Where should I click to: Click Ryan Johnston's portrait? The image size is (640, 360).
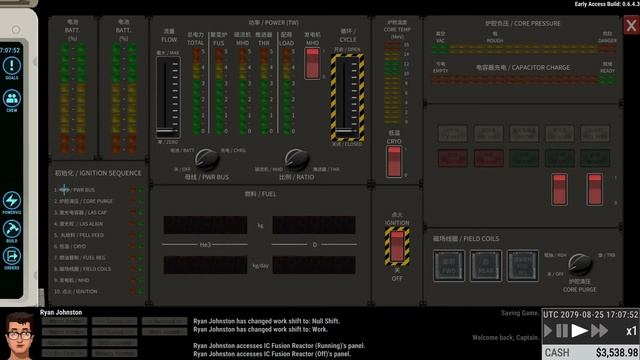(19, 336)
